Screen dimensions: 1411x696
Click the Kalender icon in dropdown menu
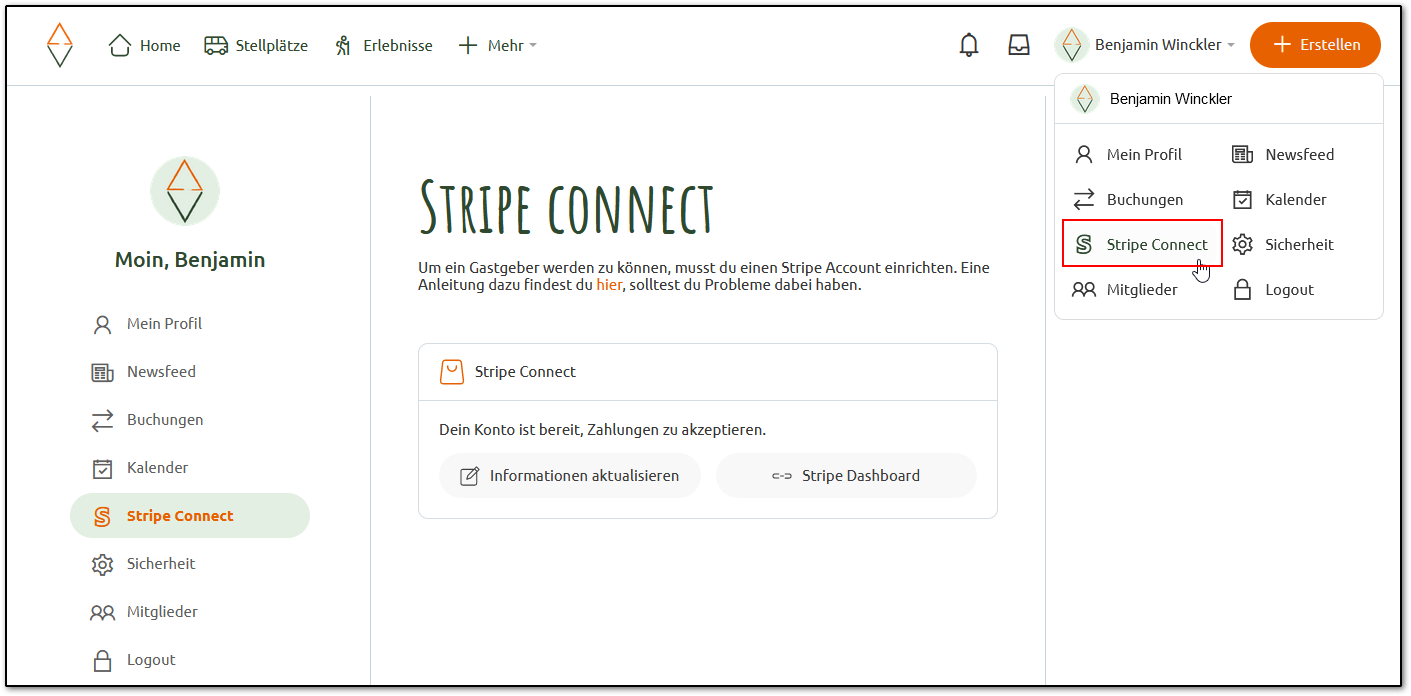tap(1242, 200)
